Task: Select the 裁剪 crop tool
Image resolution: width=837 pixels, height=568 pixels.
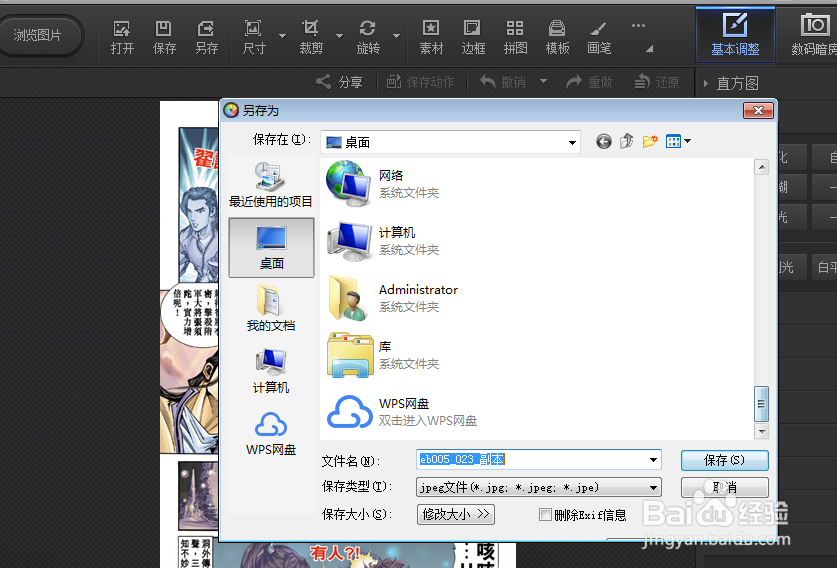Action: [311, 37]
